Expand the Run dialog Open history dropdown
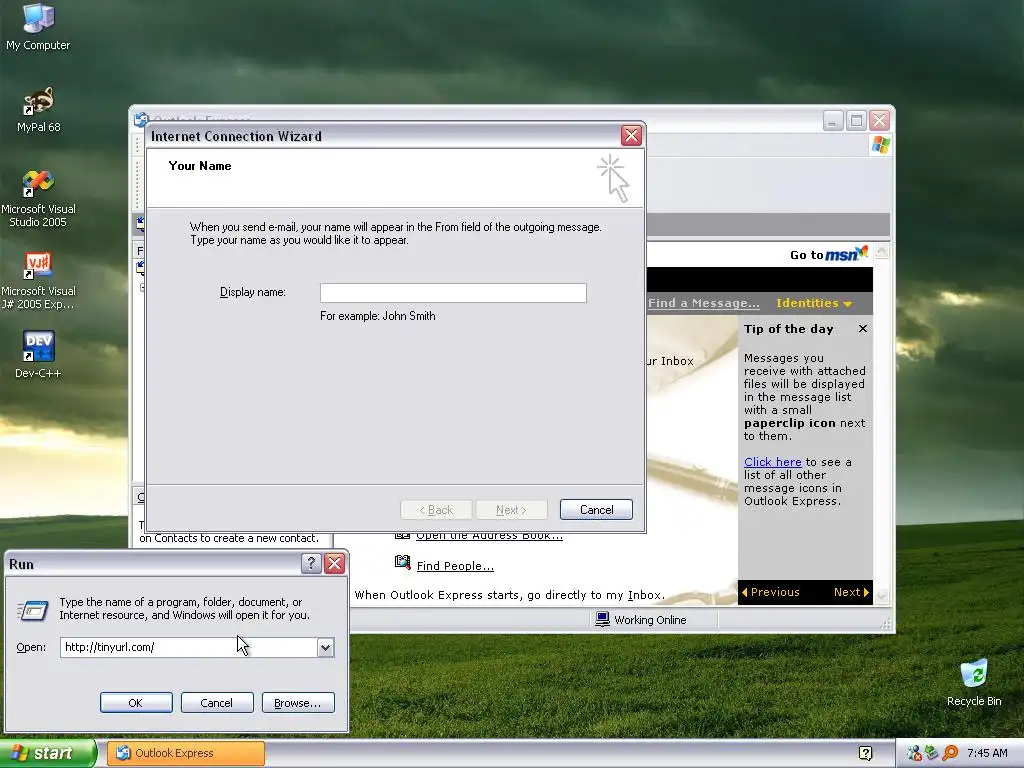This screenshot has height=768, width=1024. [x=325, y=647]
